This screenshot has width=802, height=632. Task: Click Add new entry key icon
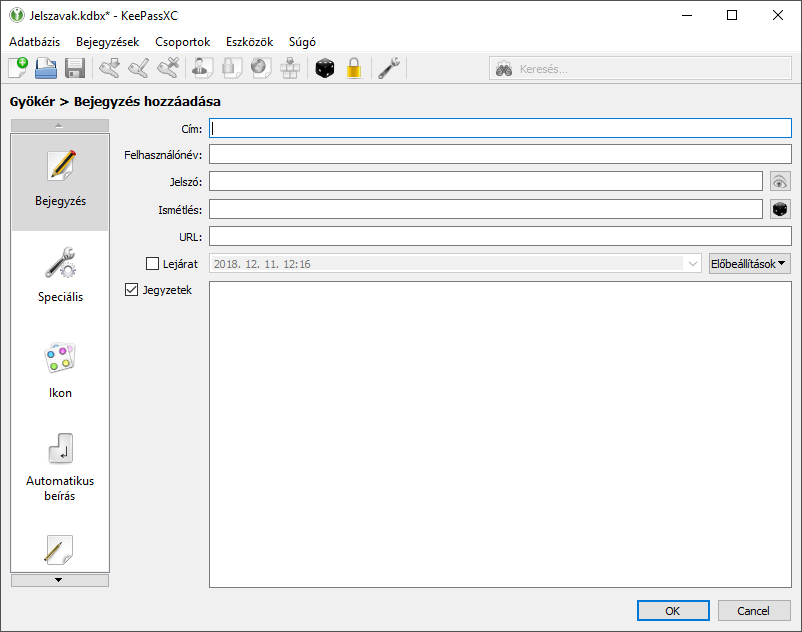109,68
